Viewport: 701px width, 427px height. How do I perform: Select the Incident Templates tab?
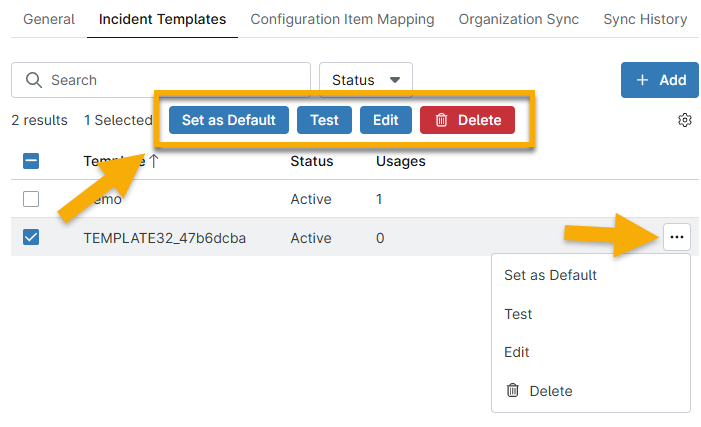(x=162, y=19)
